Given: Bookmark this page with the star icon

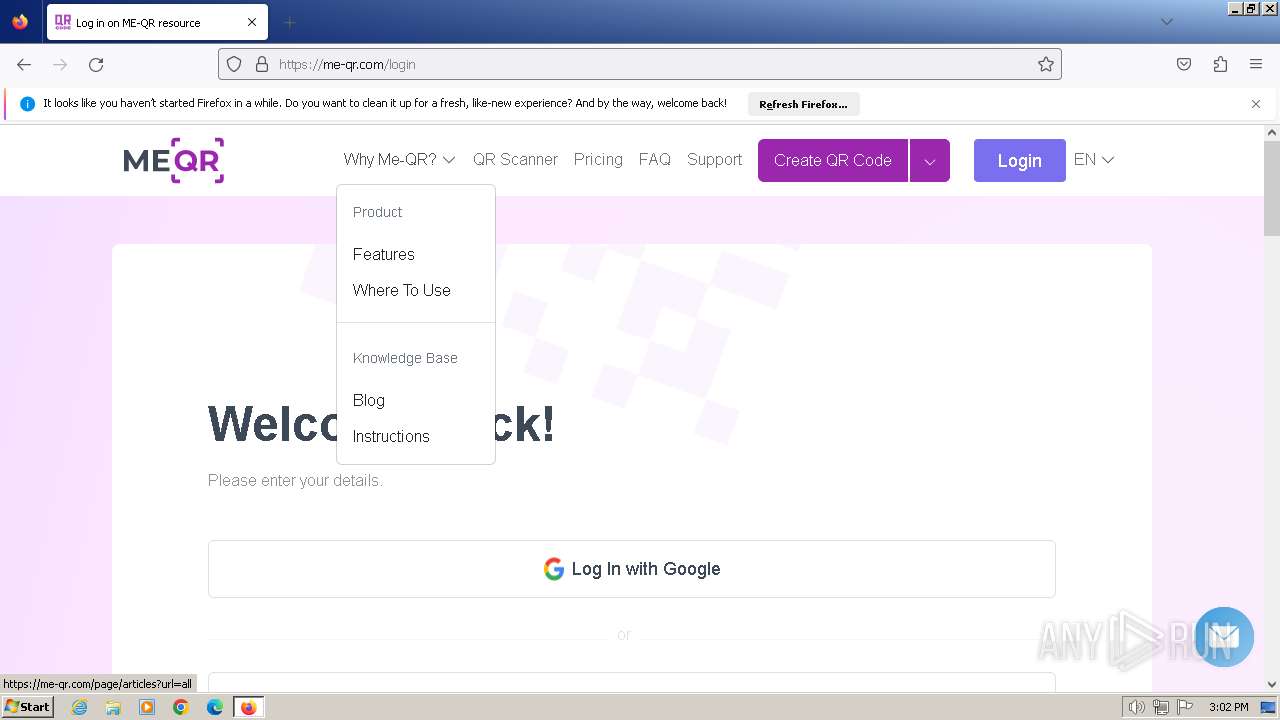Looking at the screenshot, I should coord(1046,64).
